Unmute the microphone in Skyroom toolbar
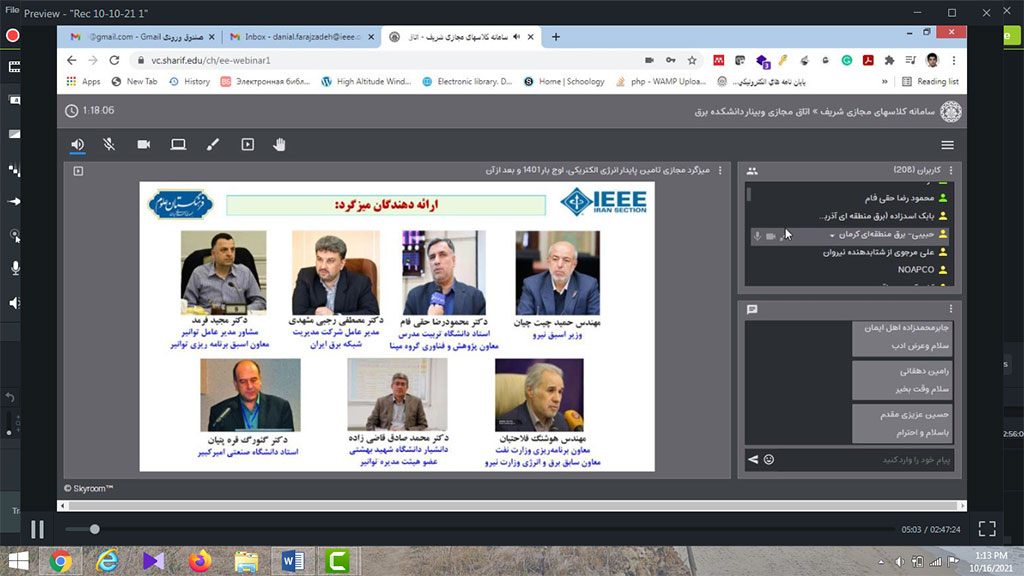Screen dimensions: 1024x576 click(x=109, y=144)
